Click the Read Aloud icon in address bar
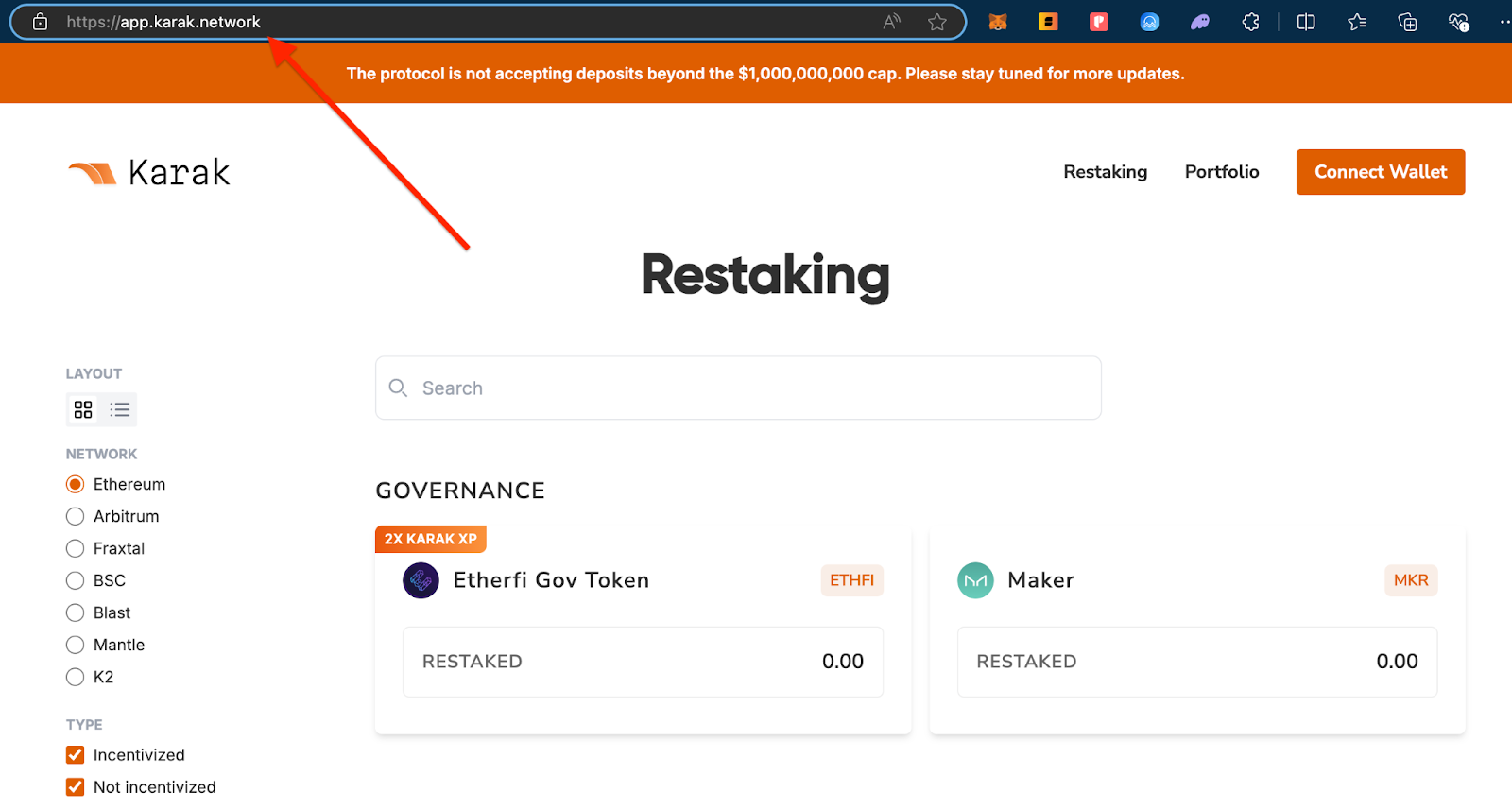This screenshot has height=810, width=1512. tap(891, 22)
